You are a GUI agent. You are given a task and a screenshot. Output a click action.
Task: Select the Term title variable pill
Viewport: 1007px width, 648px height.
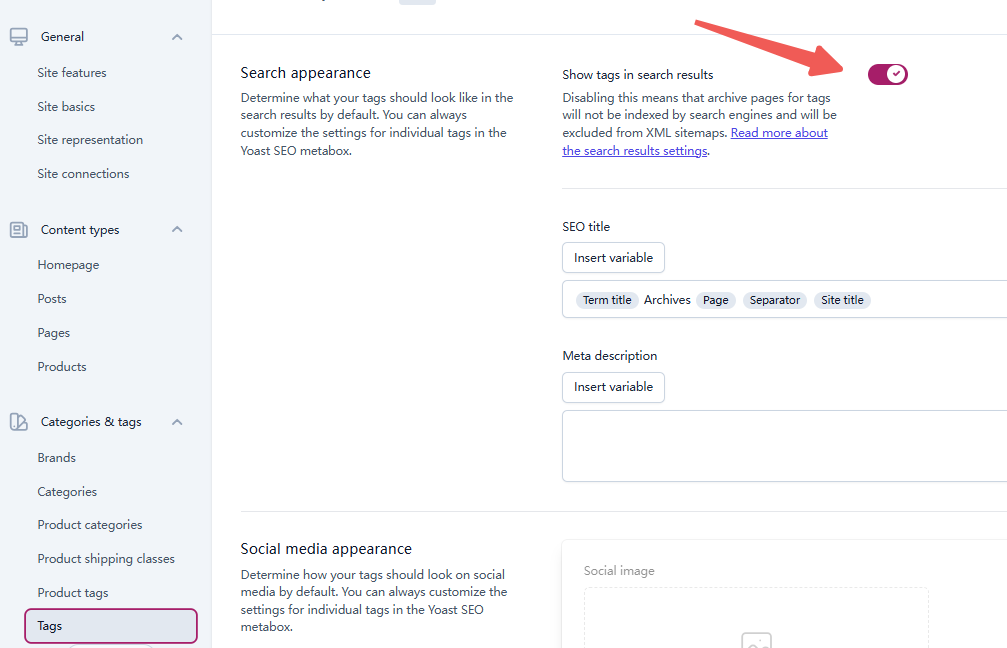606,299
